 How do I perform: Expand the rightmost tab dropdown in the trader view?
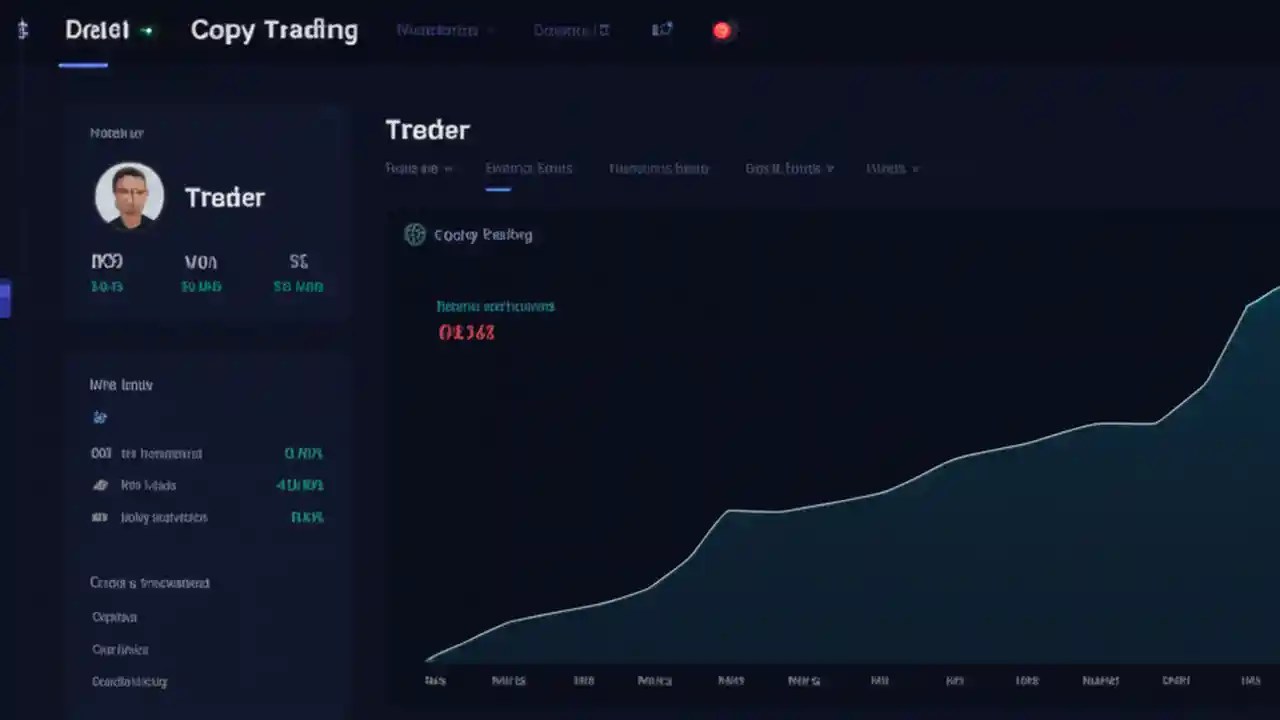(x=915, y=168)
